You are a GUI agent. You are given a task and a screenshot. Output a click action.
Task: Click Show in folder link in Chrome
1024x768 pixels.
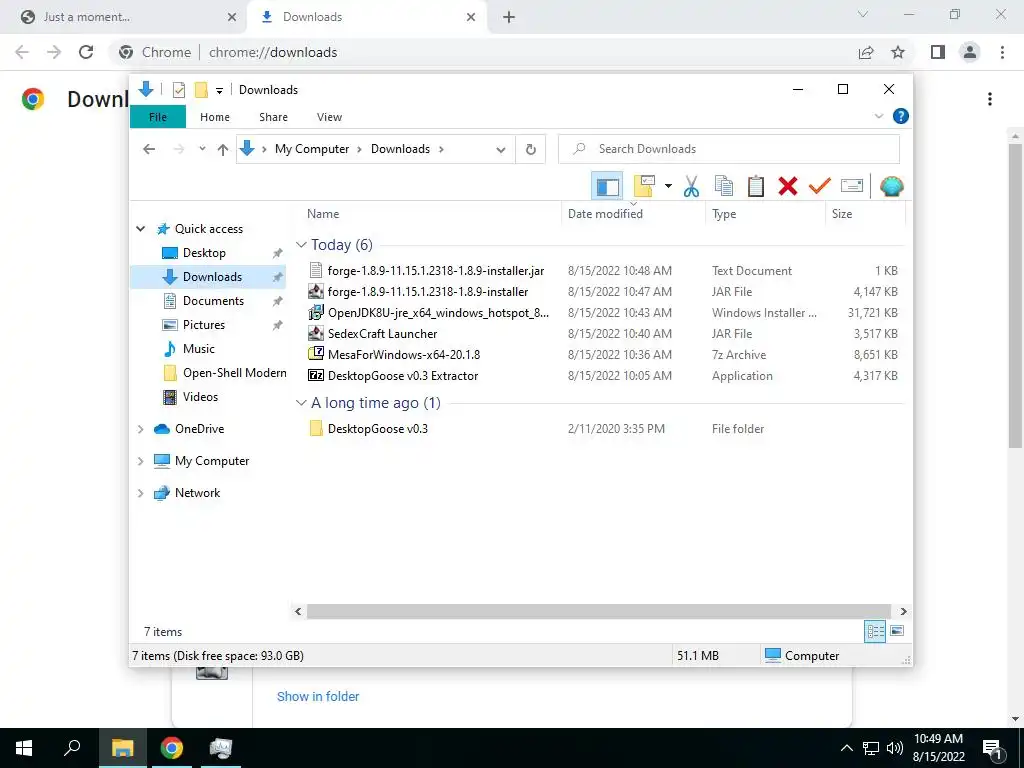point(318,697)
